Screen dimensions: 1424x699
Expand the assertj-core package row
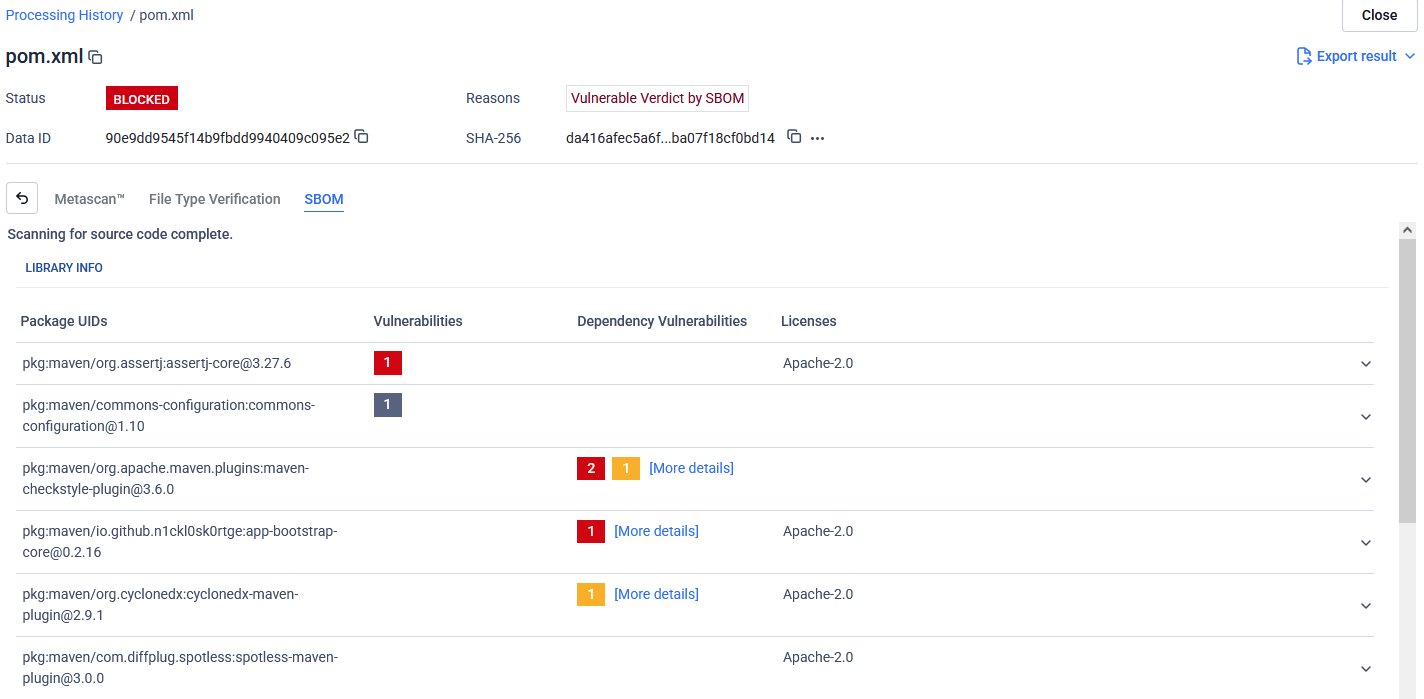coord(1366,364)
